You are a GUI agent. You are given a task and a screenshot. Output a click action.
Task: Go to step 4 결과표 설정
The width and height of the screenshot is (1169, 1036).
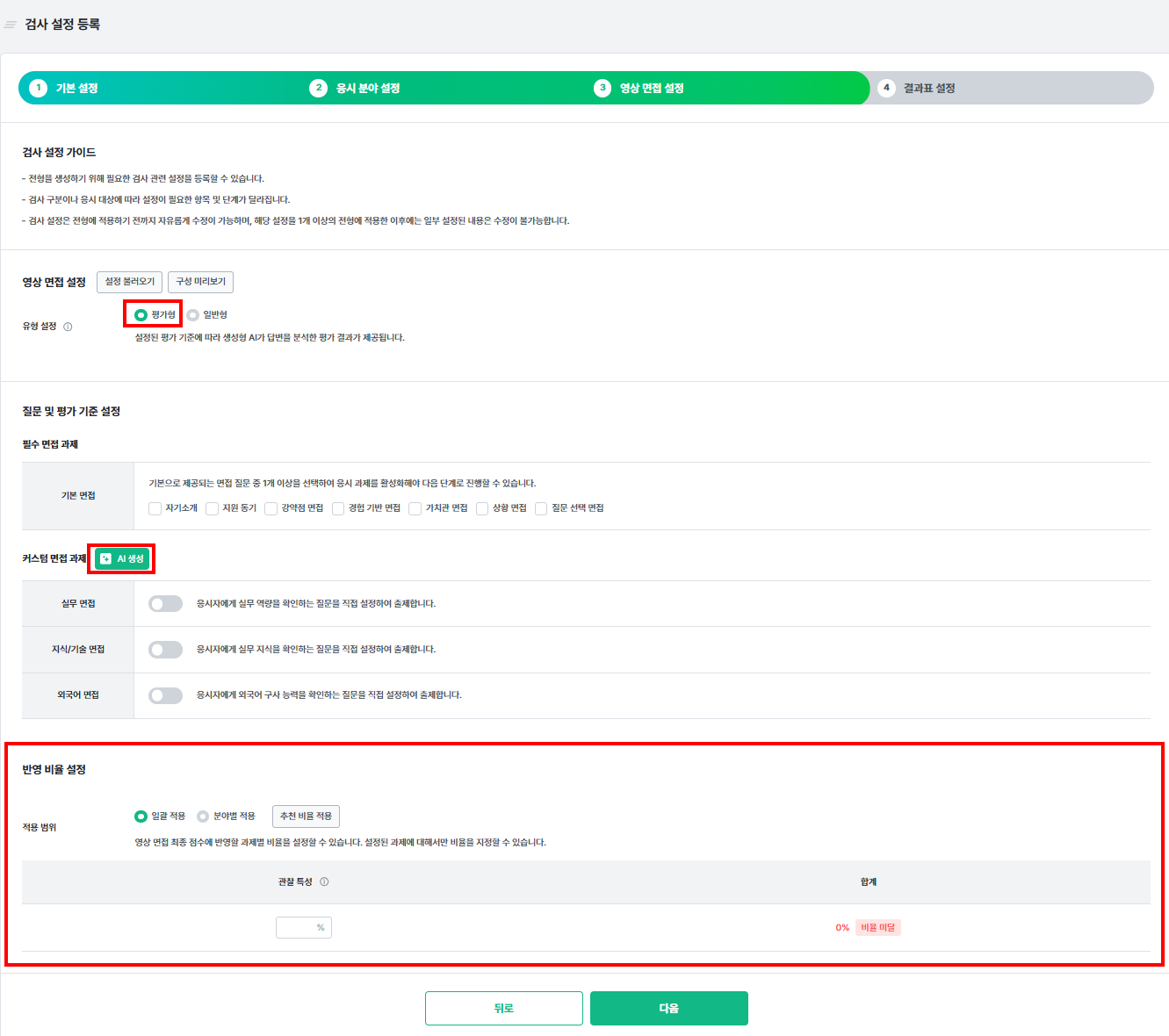pyautogui.click(x=917, y=88)
